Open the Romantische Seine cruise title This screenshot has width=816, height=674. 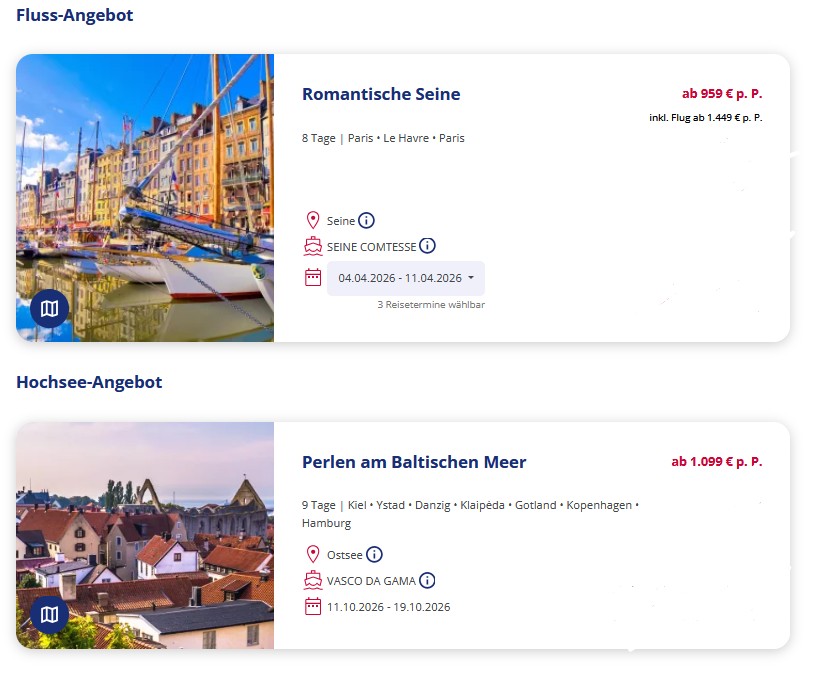(381, 94)
